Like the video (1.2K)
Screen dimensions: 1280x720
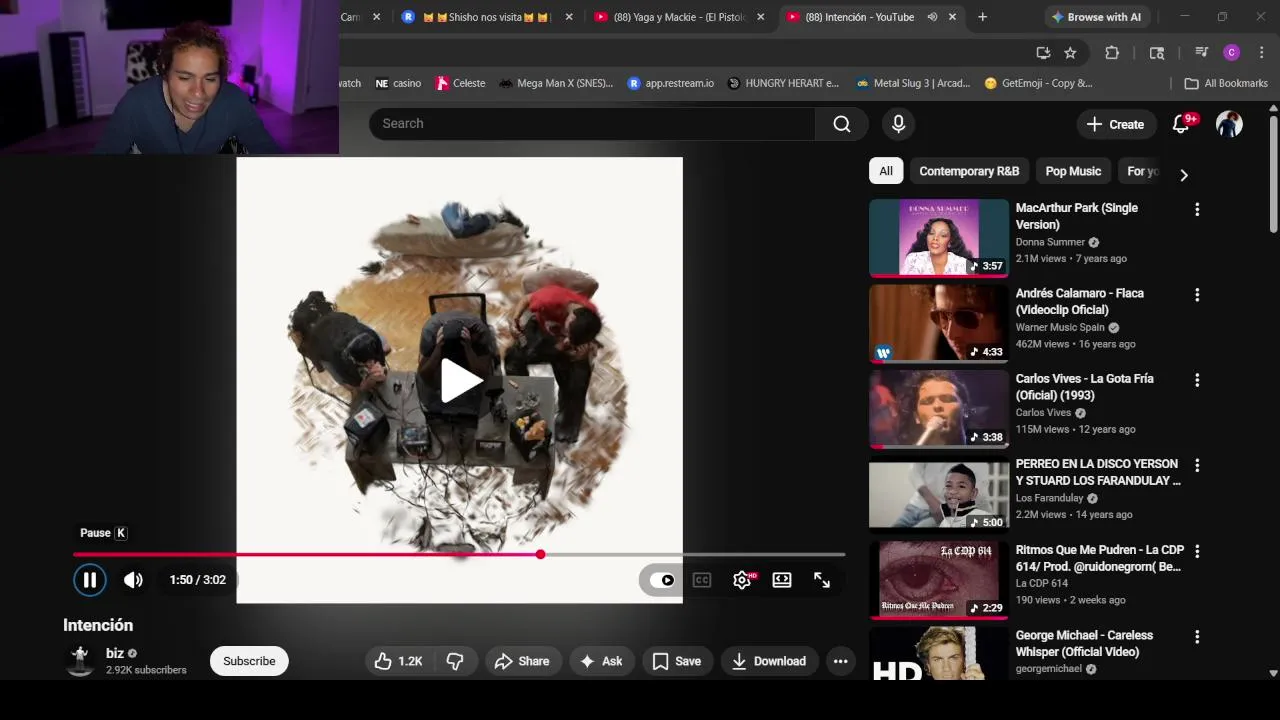398,661
